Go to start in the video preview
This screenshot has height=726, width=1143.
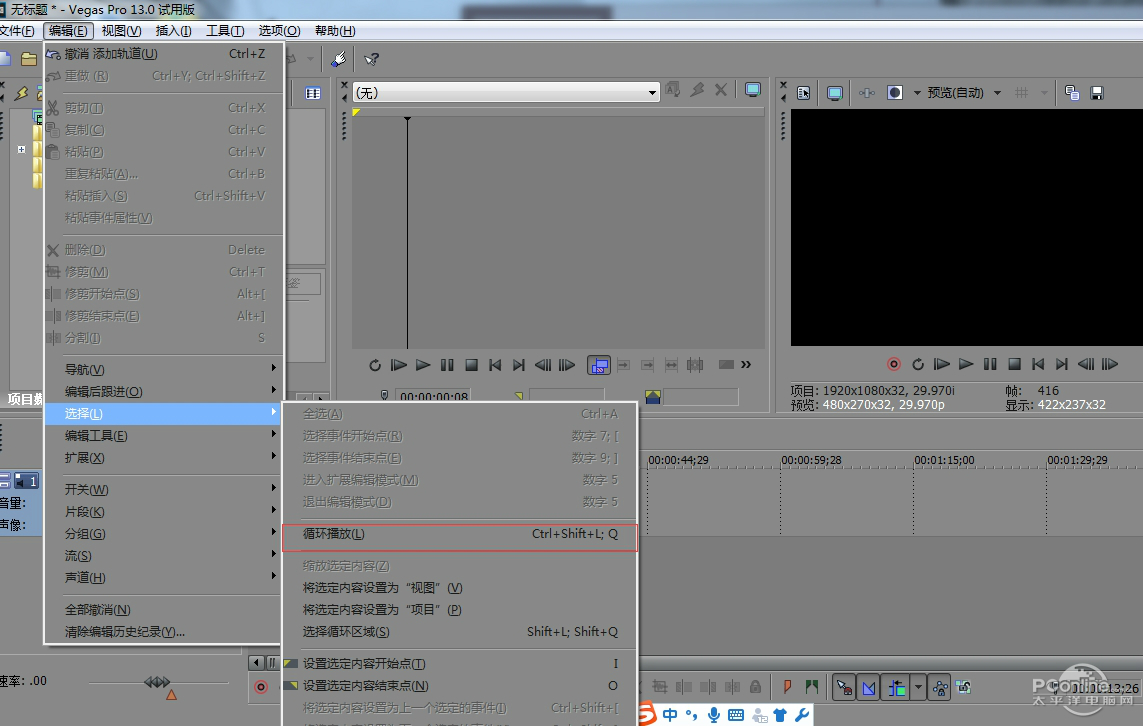click(1038, 364)
